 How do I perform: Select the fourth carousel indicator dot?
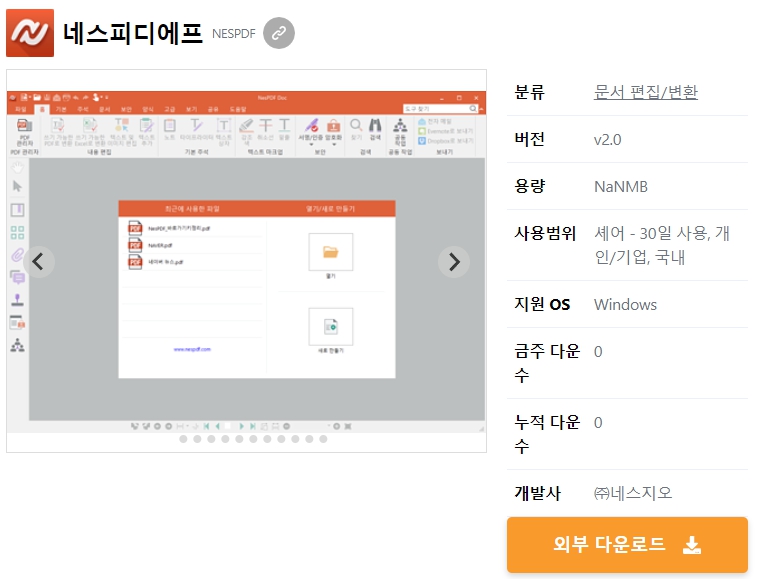click(x=225, y=439)
